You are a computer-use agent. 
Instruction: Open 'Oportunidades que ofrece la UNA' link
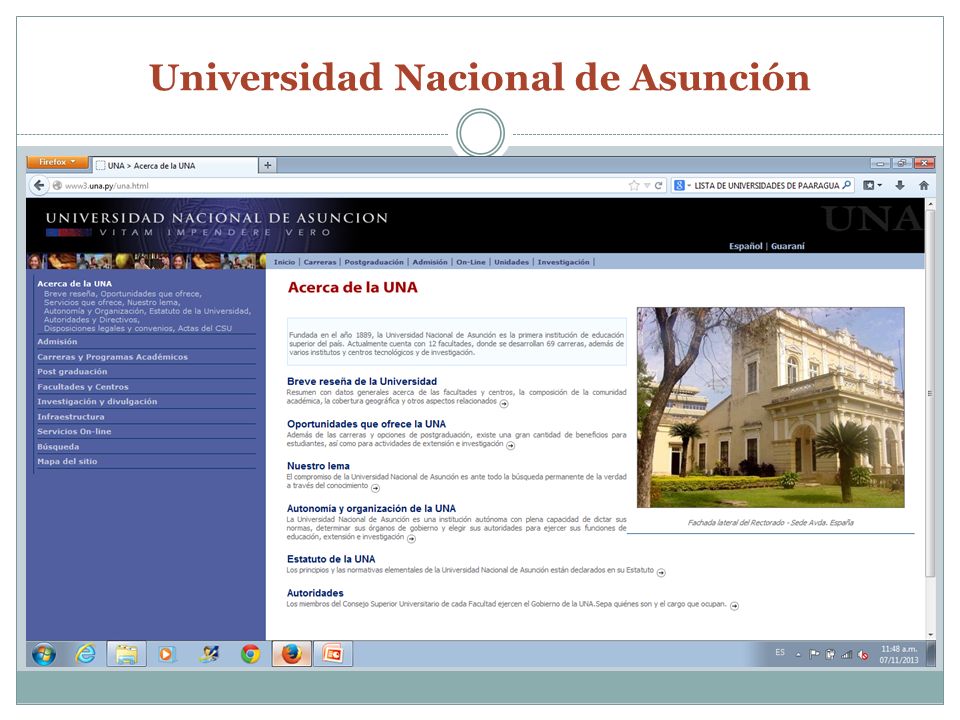tap(366, 424)
